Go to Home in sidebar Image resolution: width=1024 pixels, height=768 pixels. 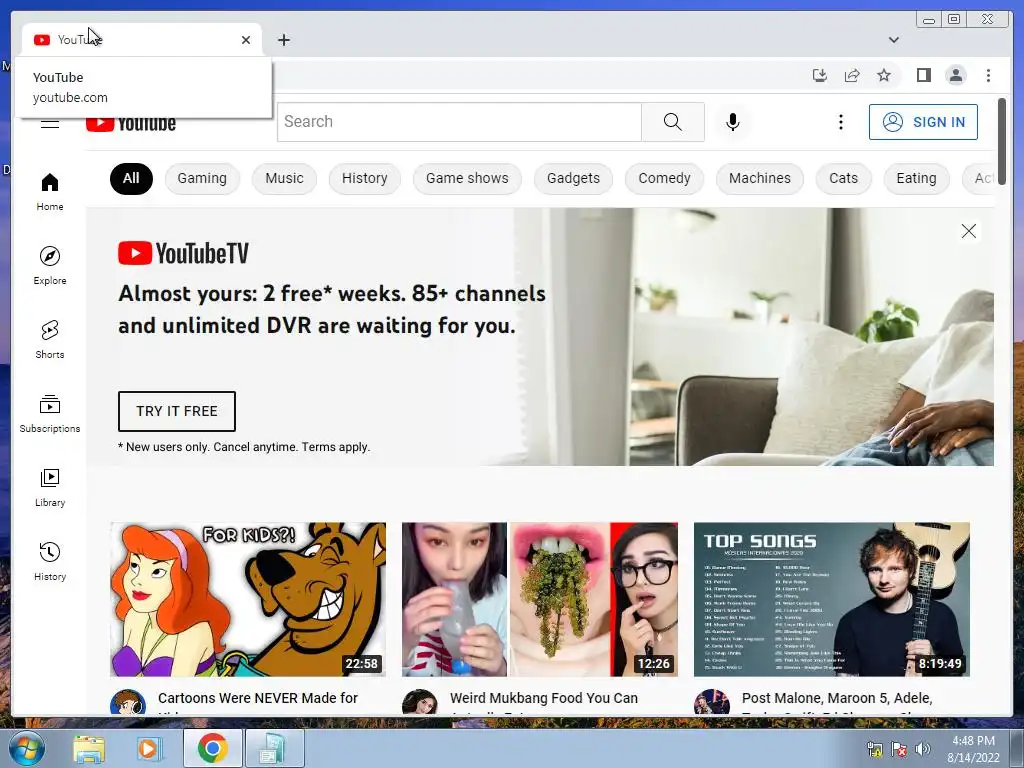pos(50,192)
